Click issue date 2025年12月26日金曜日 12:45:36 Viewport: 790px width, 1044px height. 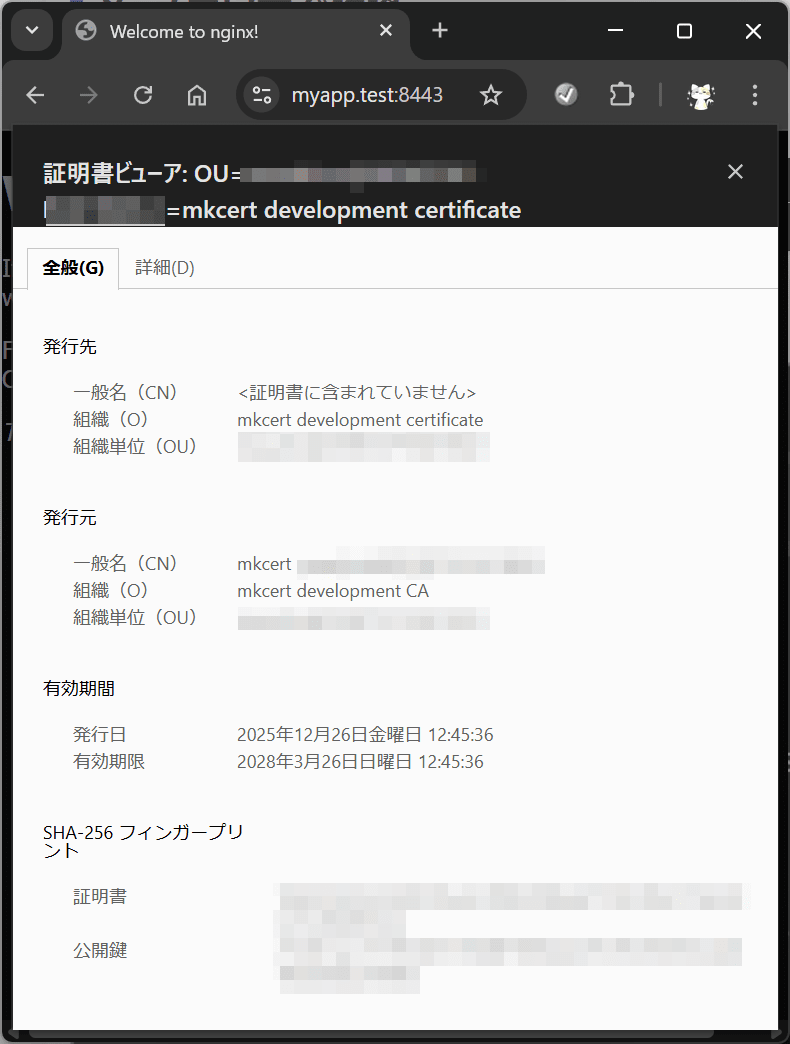tap(365, 735)
